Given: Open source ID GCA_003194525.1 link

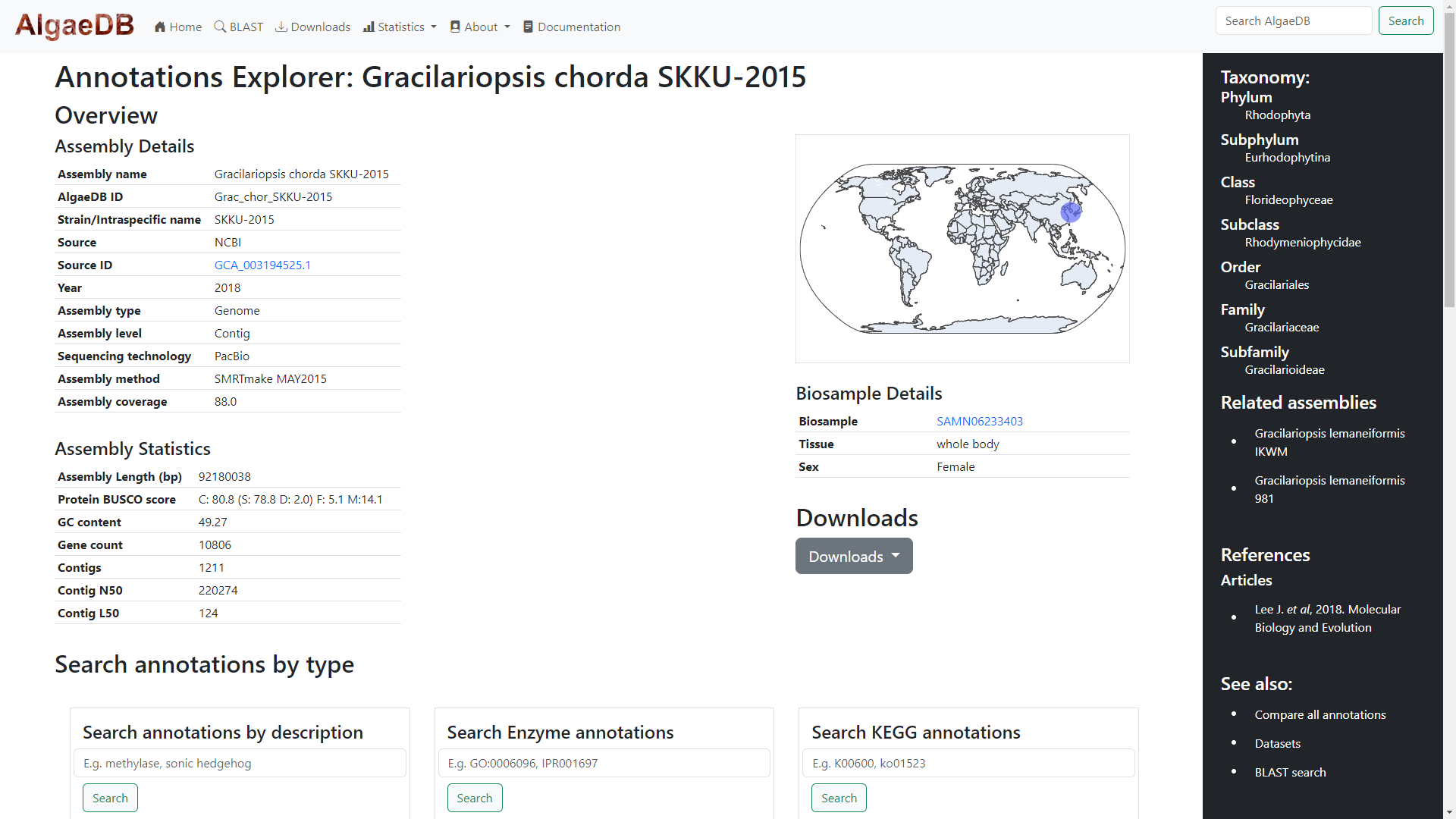Looking at the screenshot, I should pyautogui.click(x=262, y=265).
